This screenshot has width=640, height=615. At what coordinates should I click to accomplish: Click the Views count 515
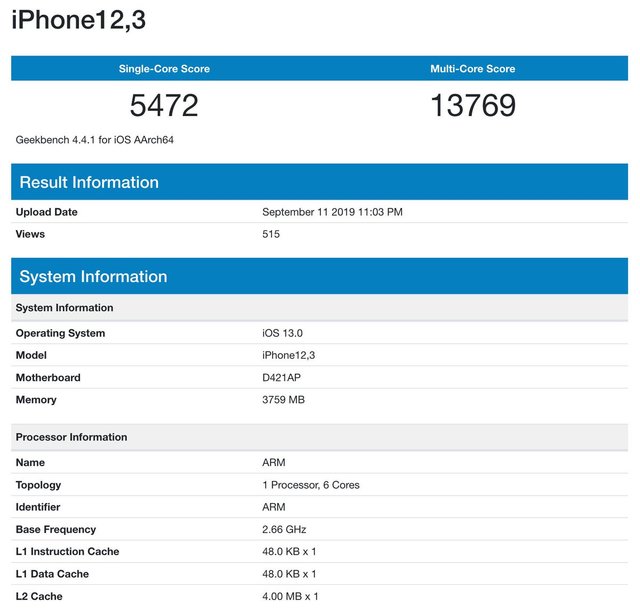click(x=271, y=234)
